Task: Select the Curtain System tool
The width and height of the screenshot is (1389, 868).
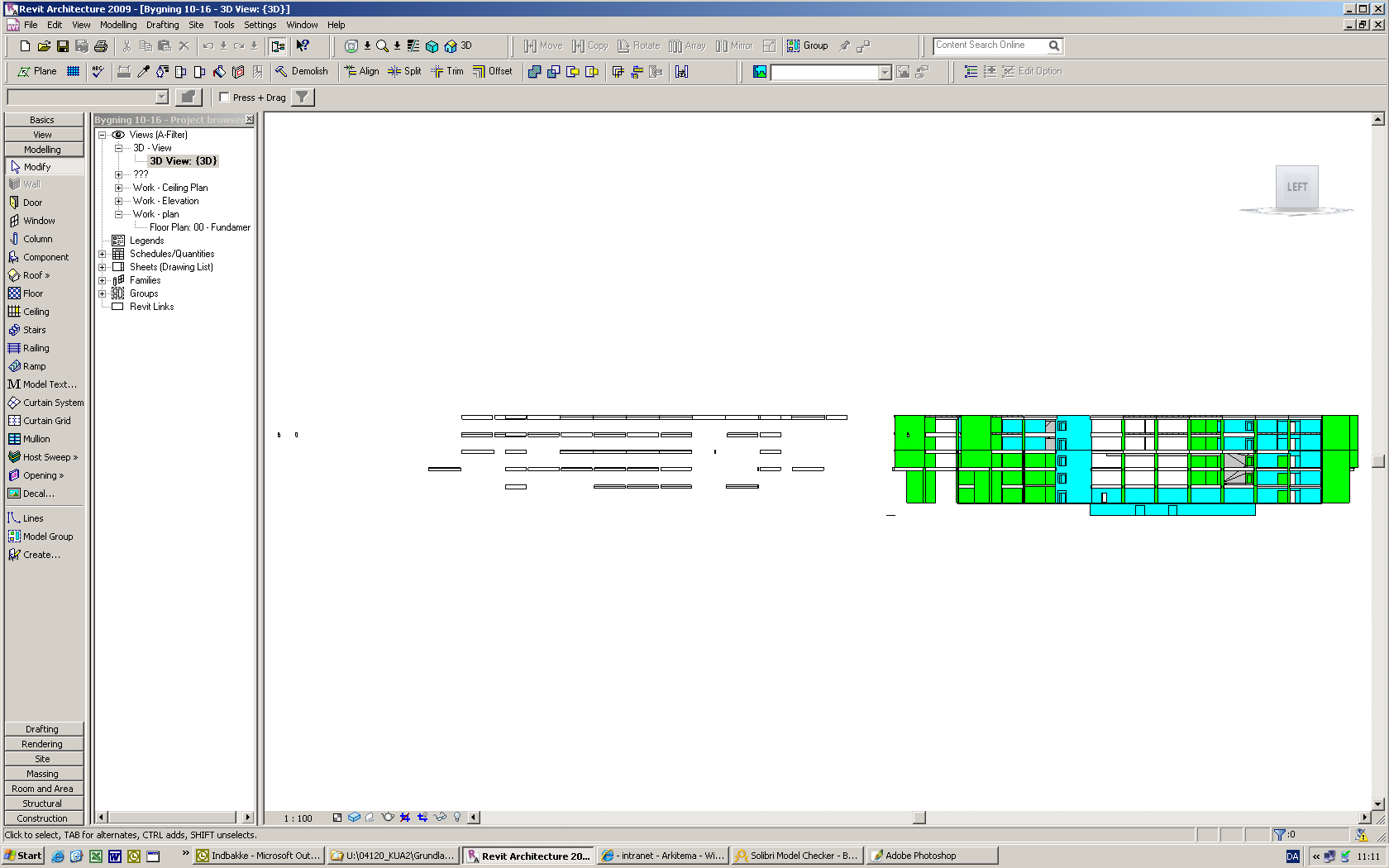Action: 46,403
